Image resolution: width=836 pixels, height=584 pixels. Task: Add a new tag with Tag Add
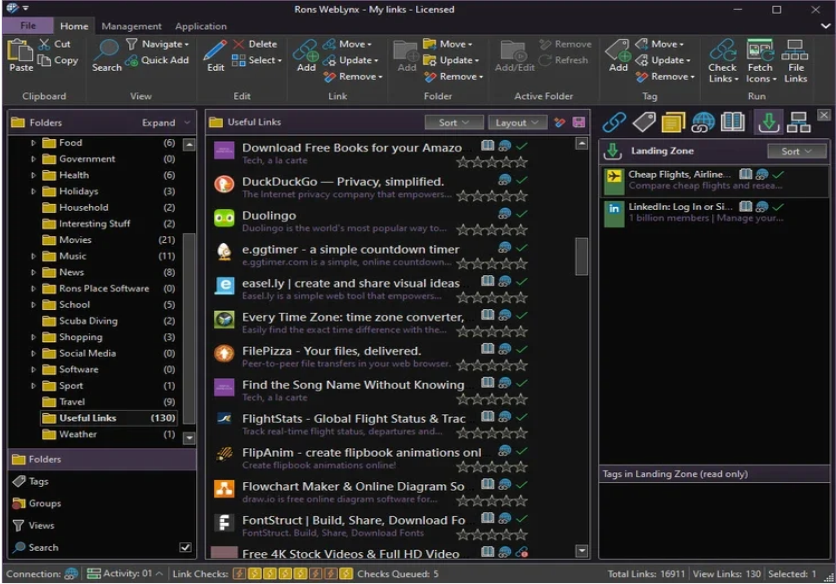tap(618, 55)
